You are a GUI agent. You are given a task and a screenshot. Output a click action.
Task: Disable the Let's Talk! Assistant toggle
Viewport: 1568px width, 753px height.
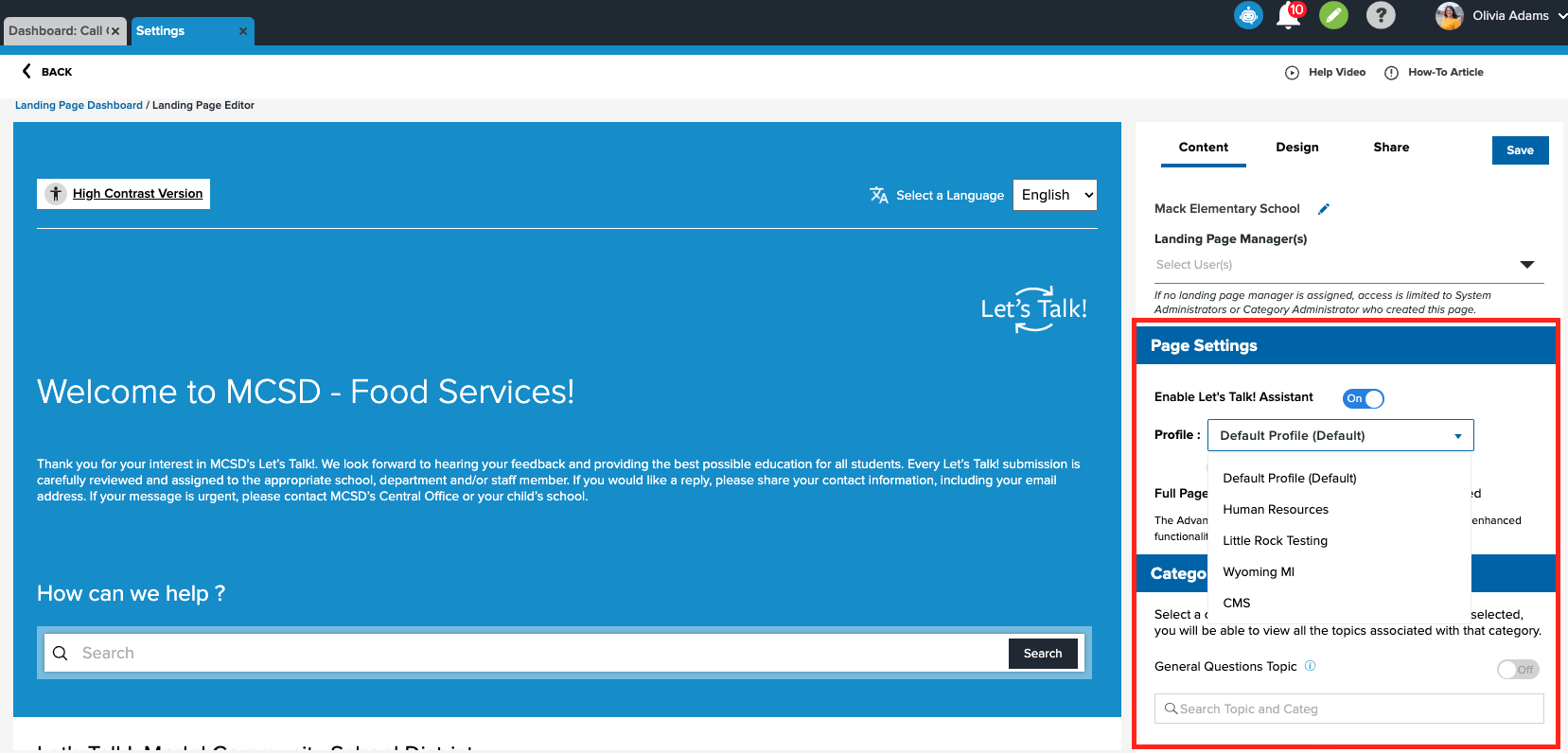(1363, 398)
